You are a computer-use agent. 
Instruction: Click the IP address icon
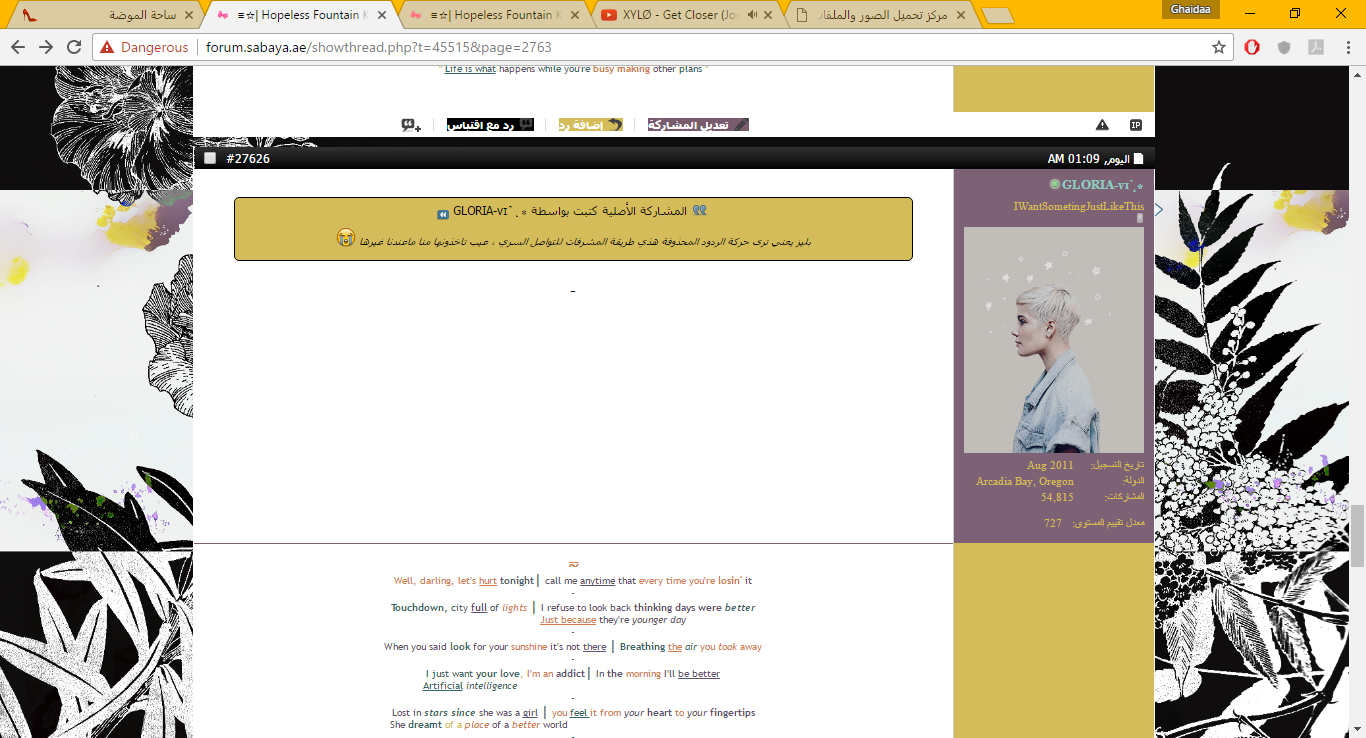pos(1136,125)
